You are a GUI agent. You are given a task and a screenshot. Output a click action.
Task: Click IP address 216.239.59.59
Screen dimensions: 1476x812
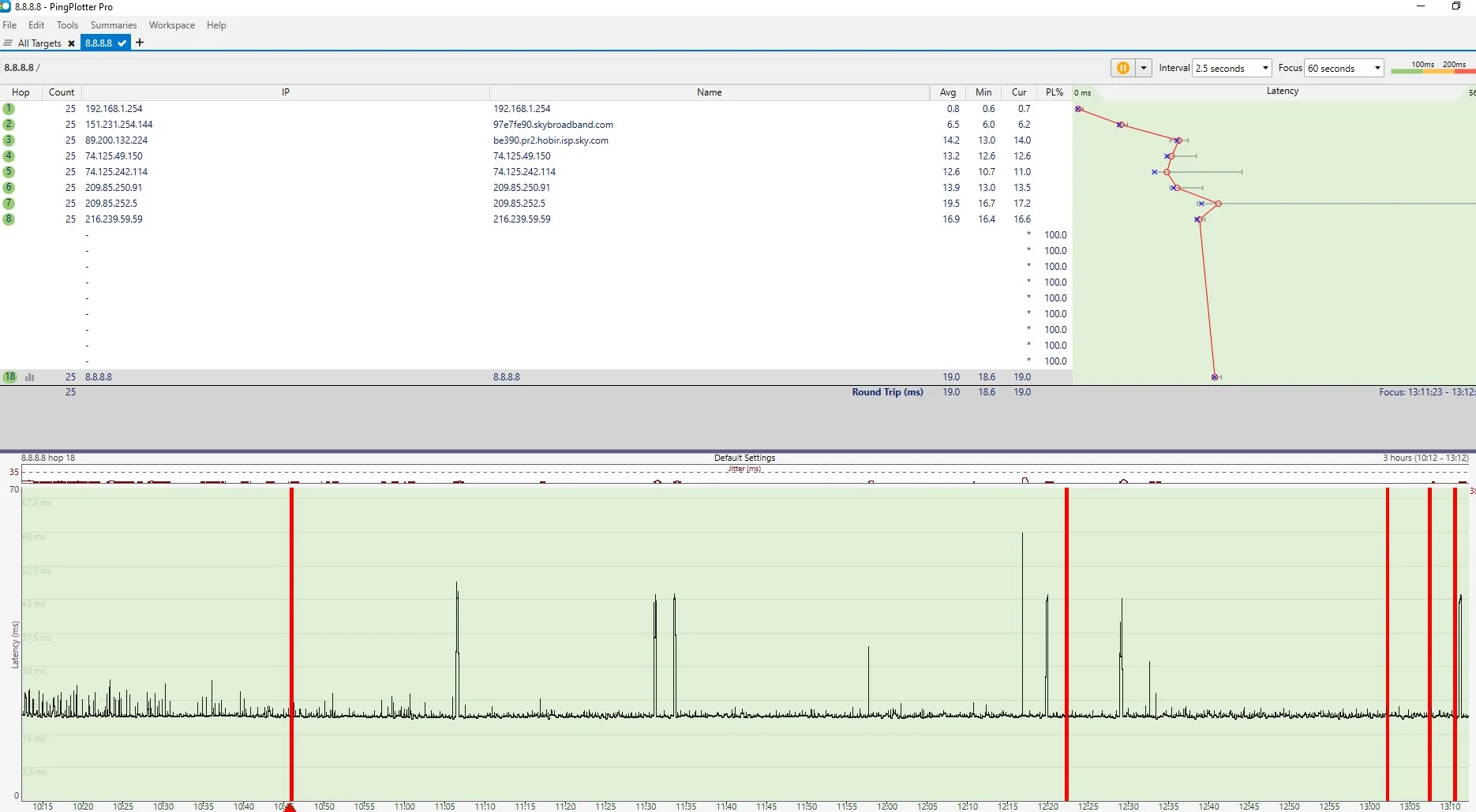coord(114,219)
